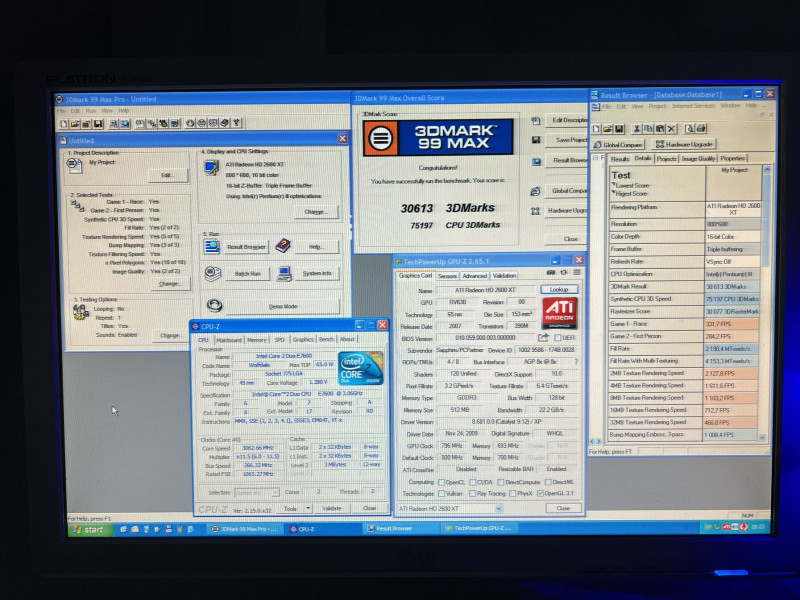
Task: Click Demo Mode button in 3DMark
Action: tap(282, 306)
